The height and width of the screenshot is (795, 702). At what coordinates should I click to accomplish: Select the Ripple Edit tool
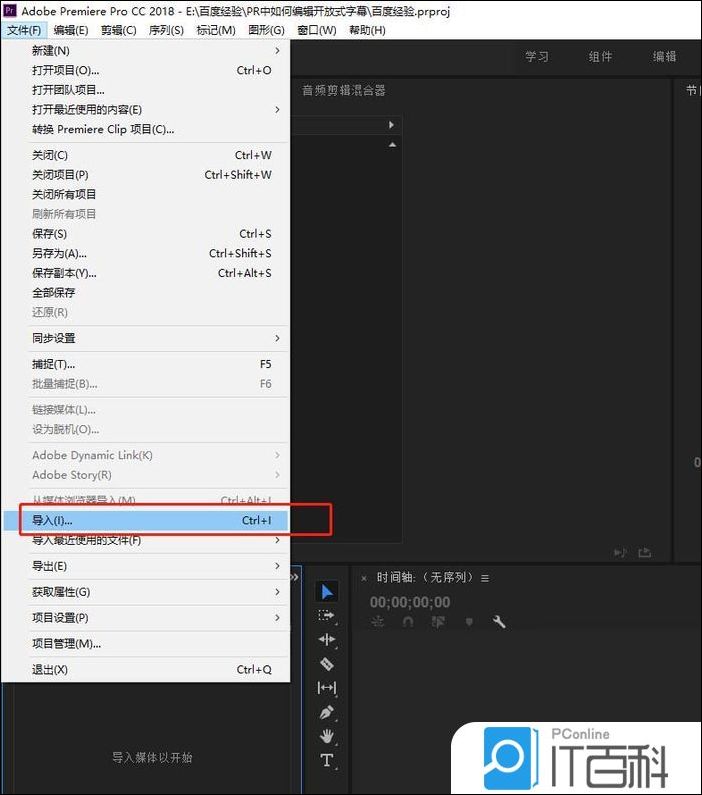pos(327,640)
